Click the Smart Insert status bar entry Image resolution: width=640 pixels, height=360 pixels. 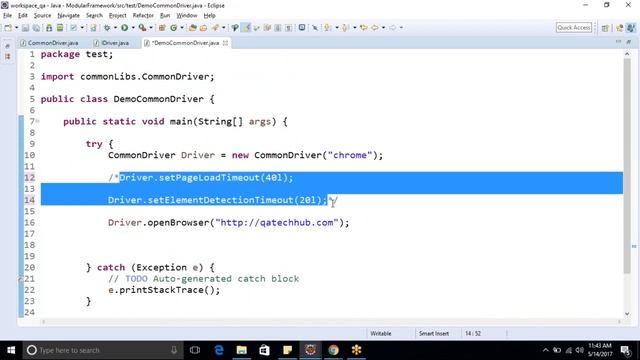click(x=433, y=333)
